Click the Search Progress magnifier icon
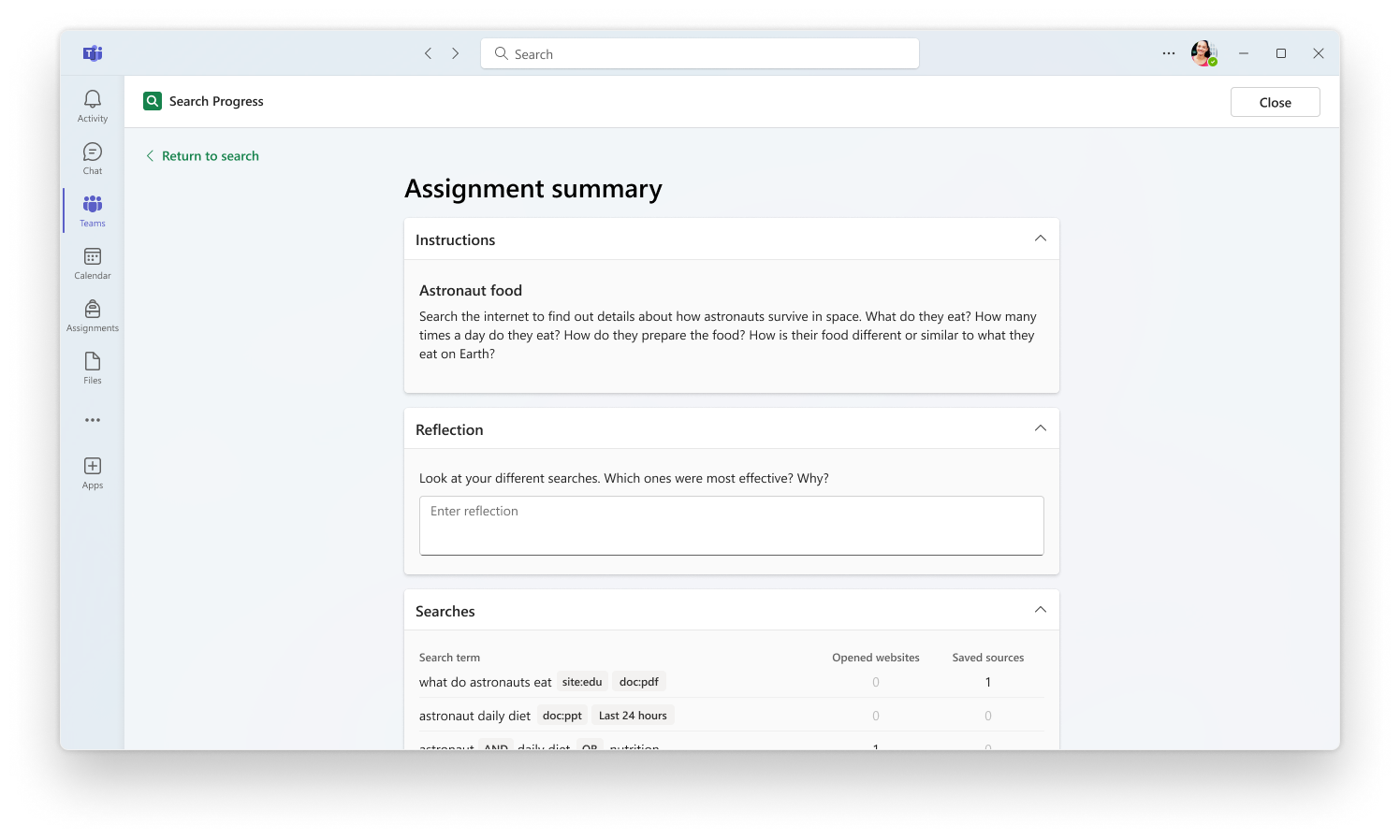1400x840 pixels. tap(152, 100)
